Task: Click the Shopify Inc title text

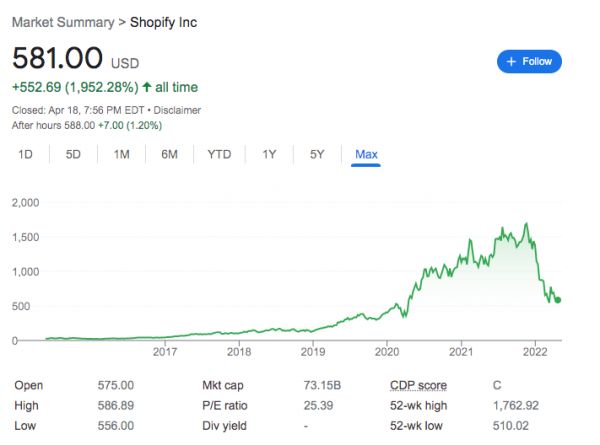Action: 165,22
